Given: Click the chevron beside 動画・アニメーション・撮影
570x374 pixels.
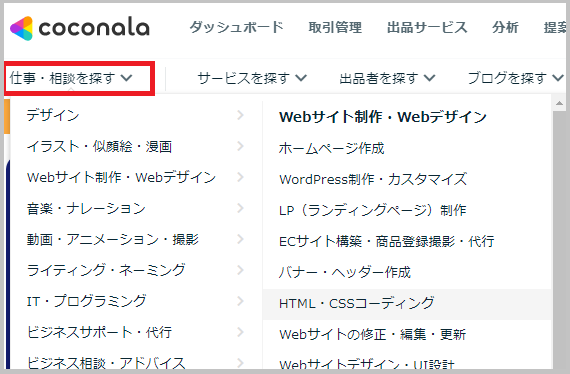Looking at the screenshot, I should (240, 239).
